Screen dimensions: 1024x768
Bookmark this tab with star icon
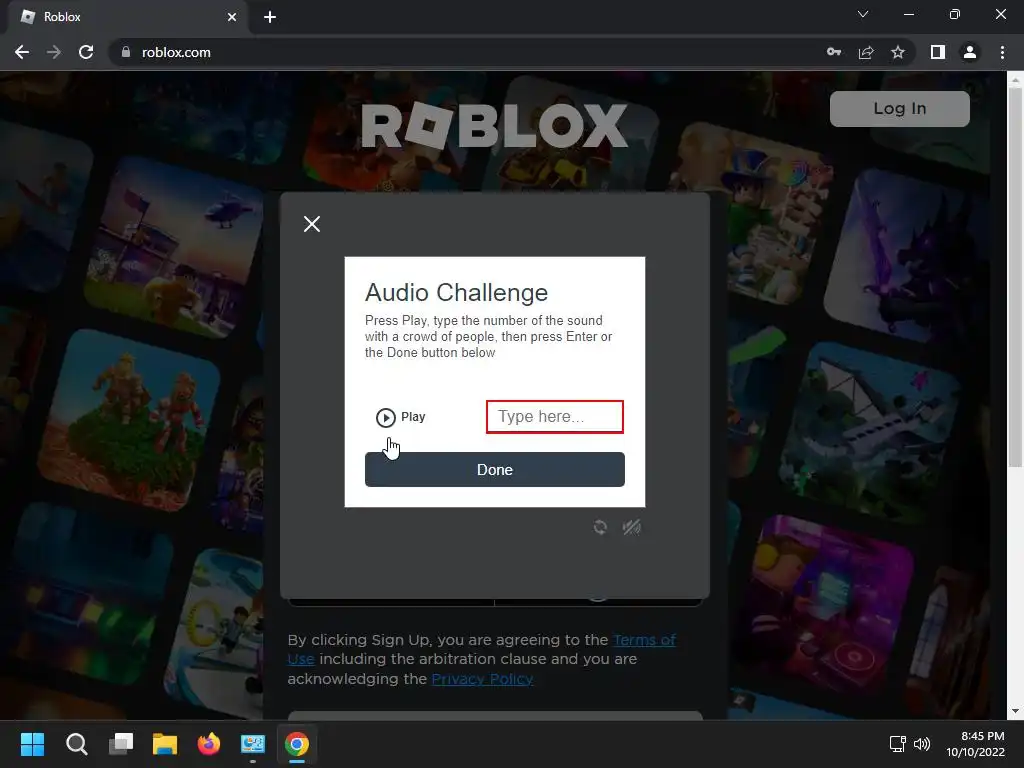[898, 52]
